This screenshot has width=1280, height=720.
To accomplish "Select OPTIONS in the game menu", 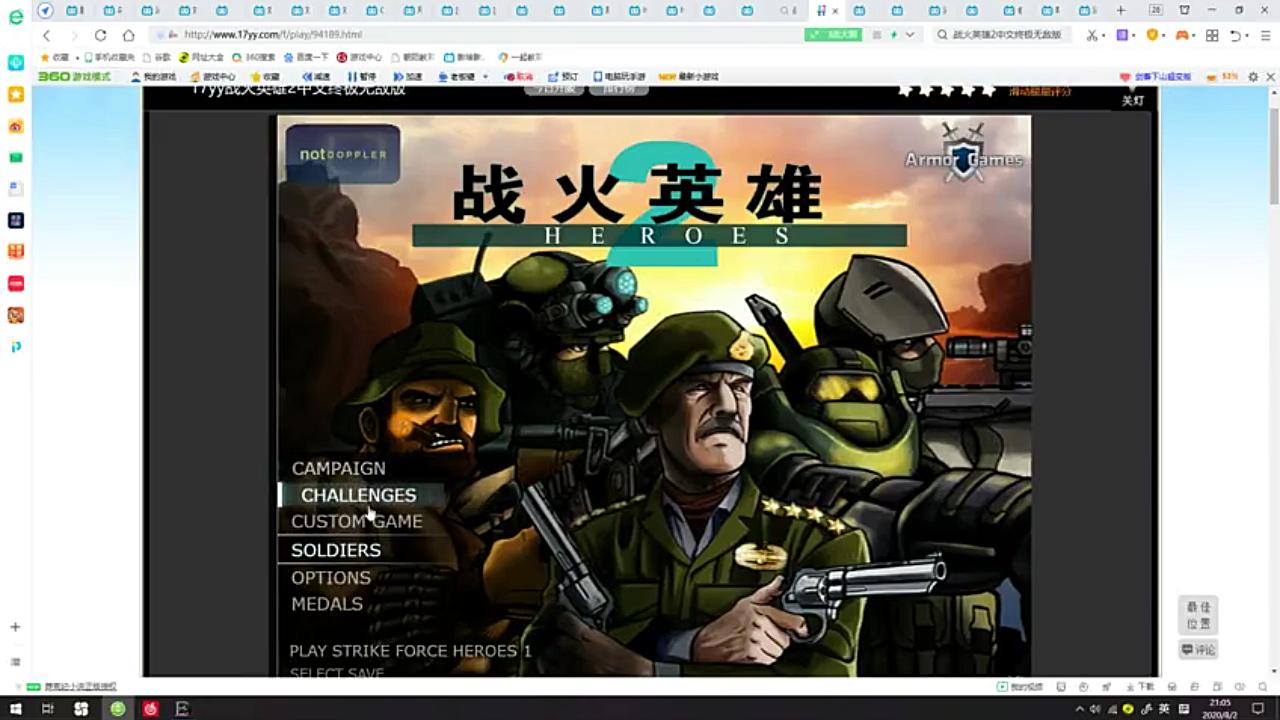I will tap(330, 577).
